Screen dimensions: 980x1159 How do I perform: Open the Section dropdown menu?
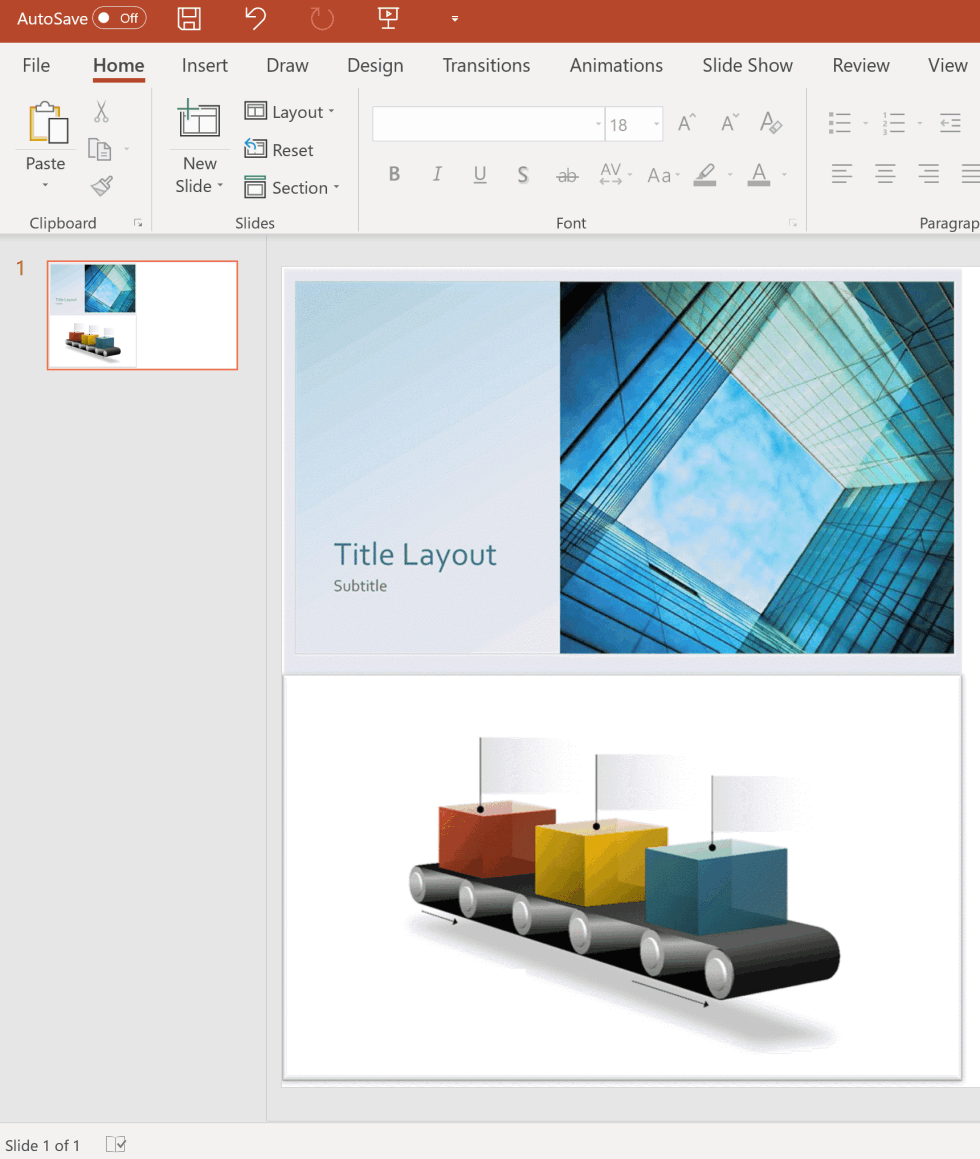point(292,188)
